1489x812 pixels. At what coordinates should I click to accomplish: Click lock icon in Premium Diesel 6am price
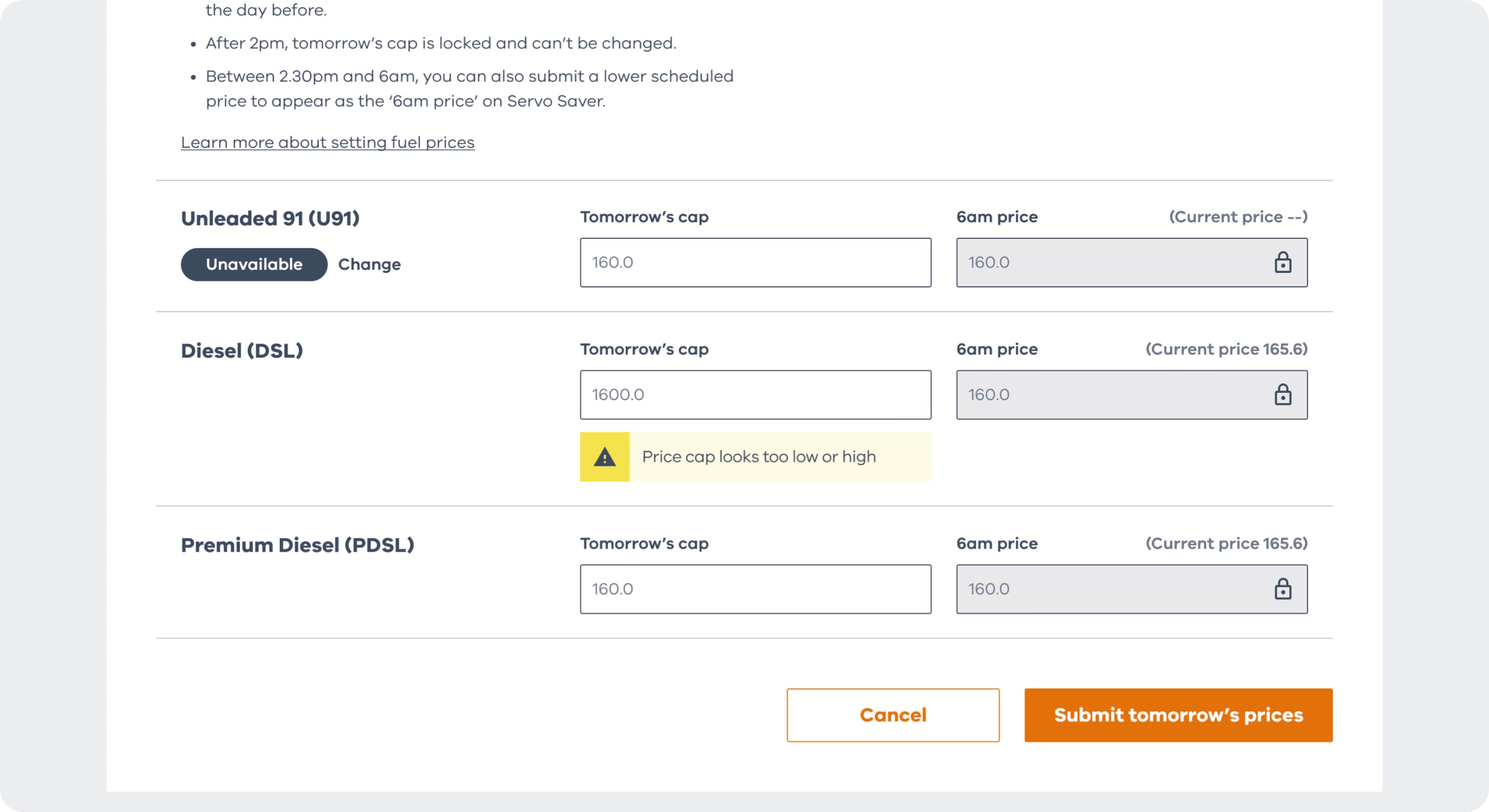[1283, 589]
